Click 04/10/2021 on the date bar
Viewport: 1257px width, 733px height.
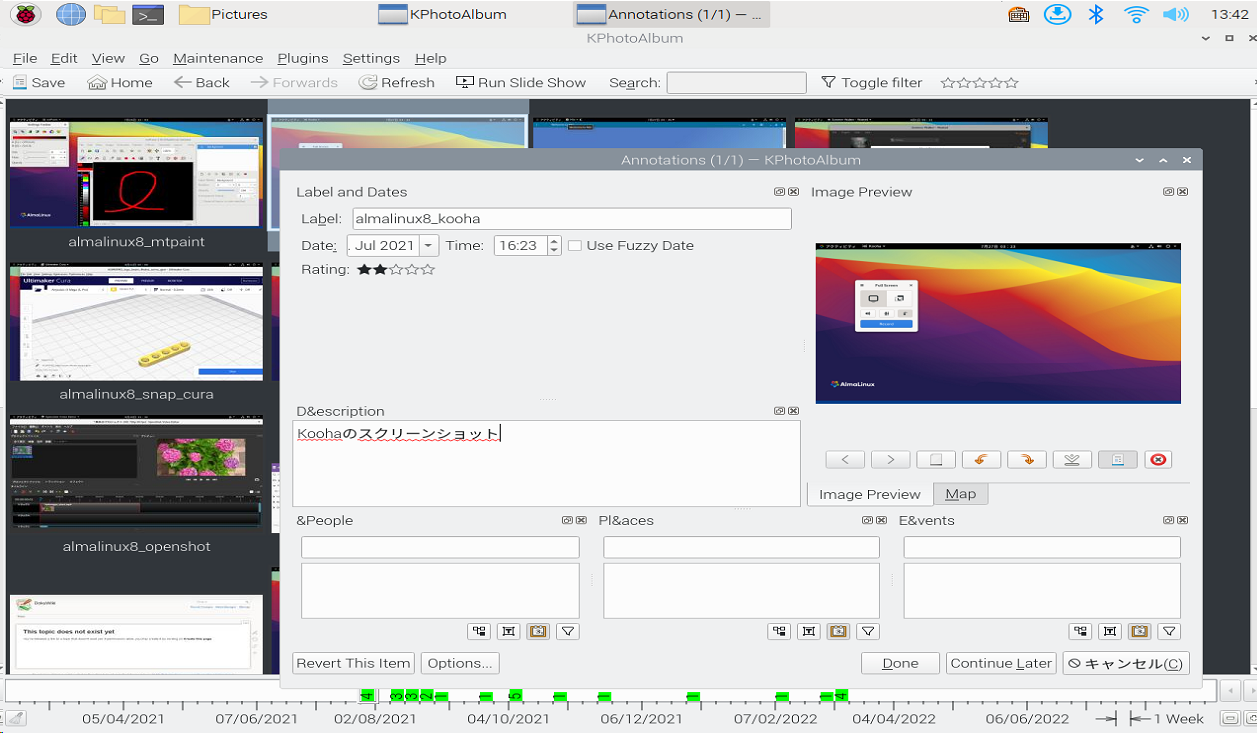click(x=508, y=718)
